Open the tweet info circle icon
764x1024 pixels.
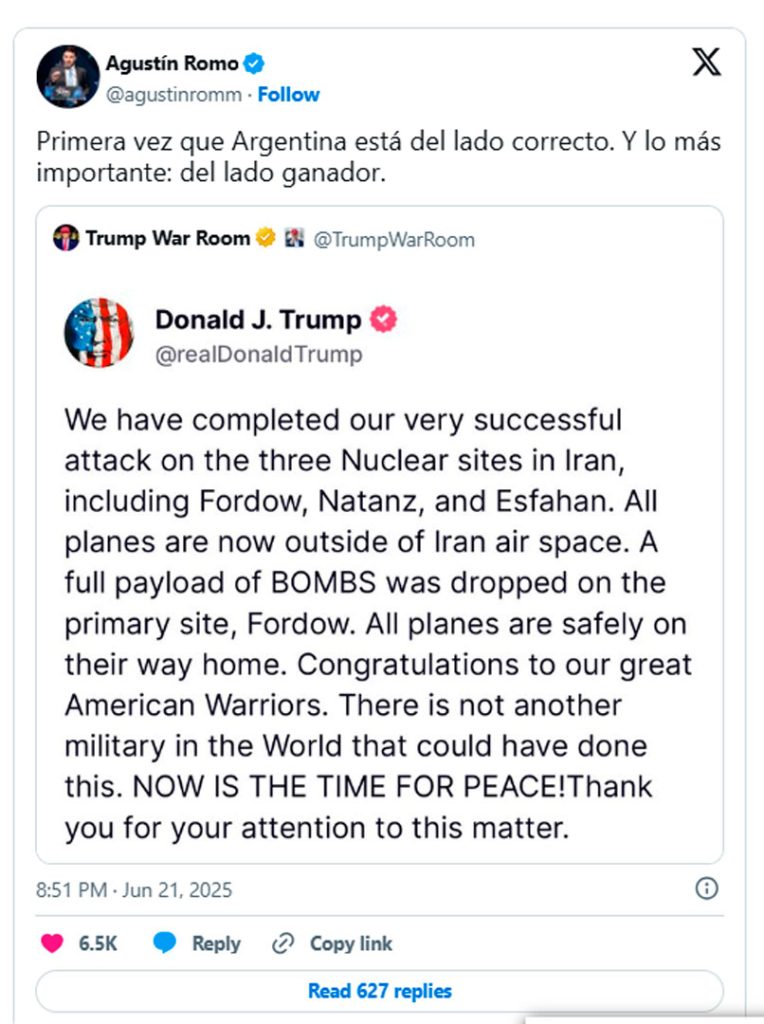tap(707, 888)
